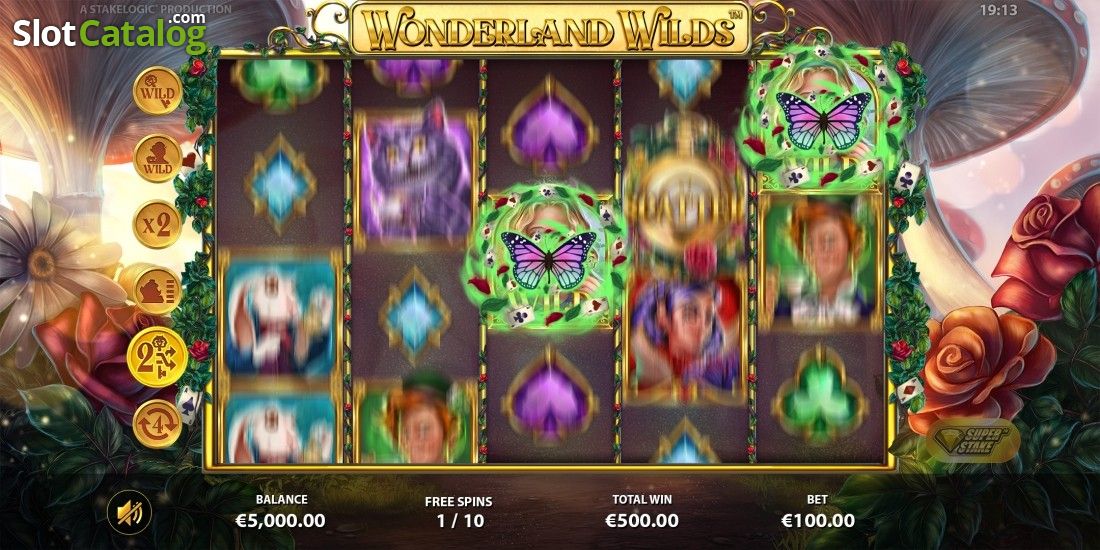Click the Free Spins counter

(x=459, y=513)
